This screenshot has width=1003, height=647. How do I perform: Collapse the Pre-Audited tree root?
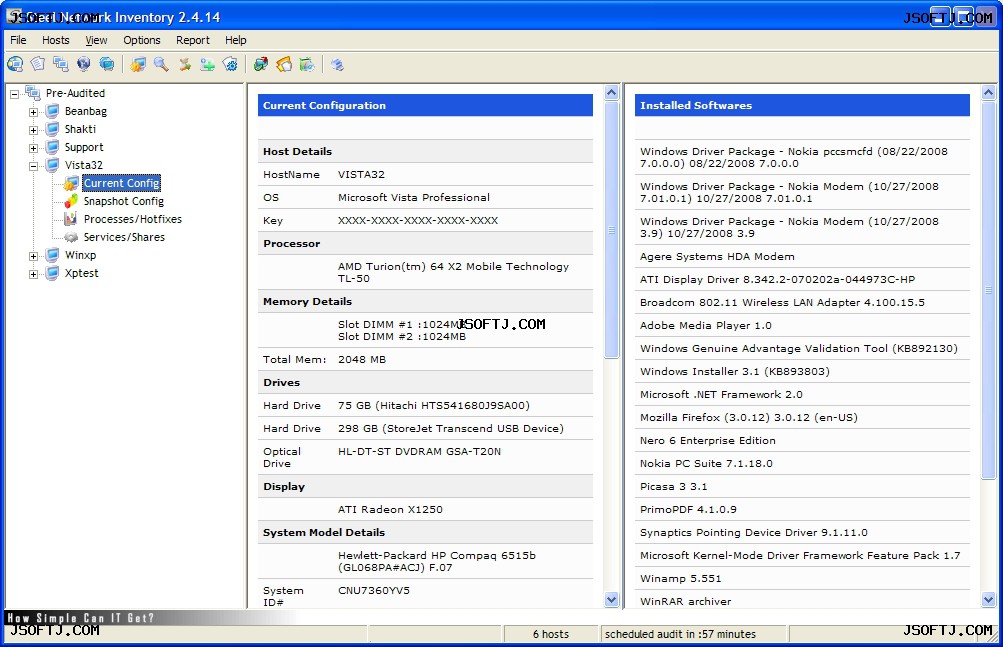click(14, 94)
